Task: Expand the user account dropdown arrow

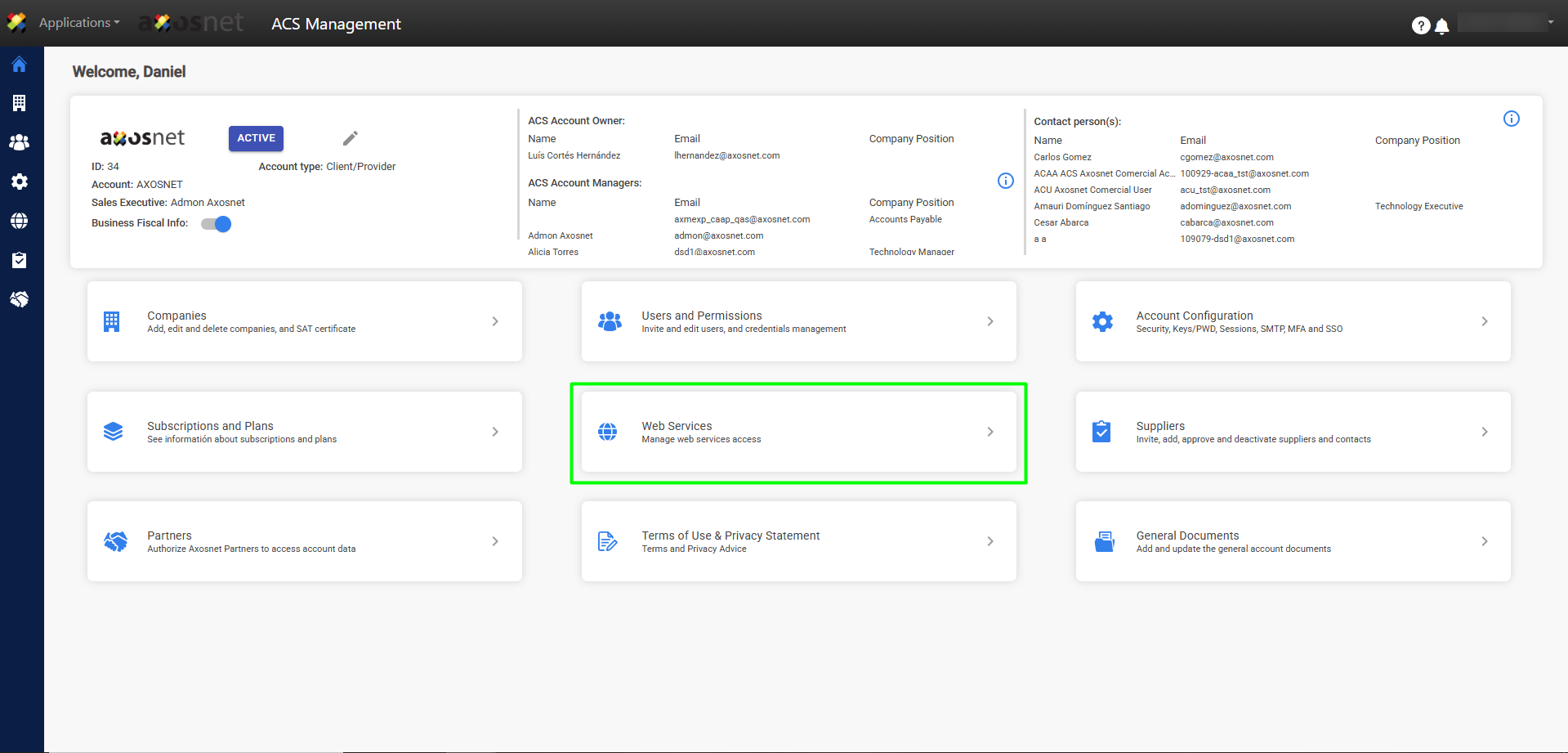Action: tap(1550, 22)
